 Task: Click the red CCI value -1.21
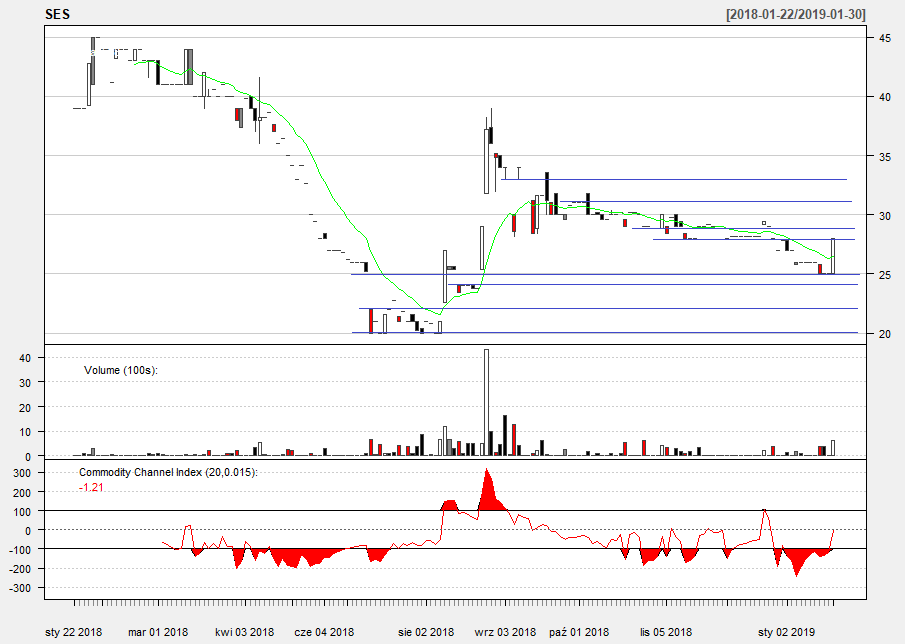click(x=91, y=487)
